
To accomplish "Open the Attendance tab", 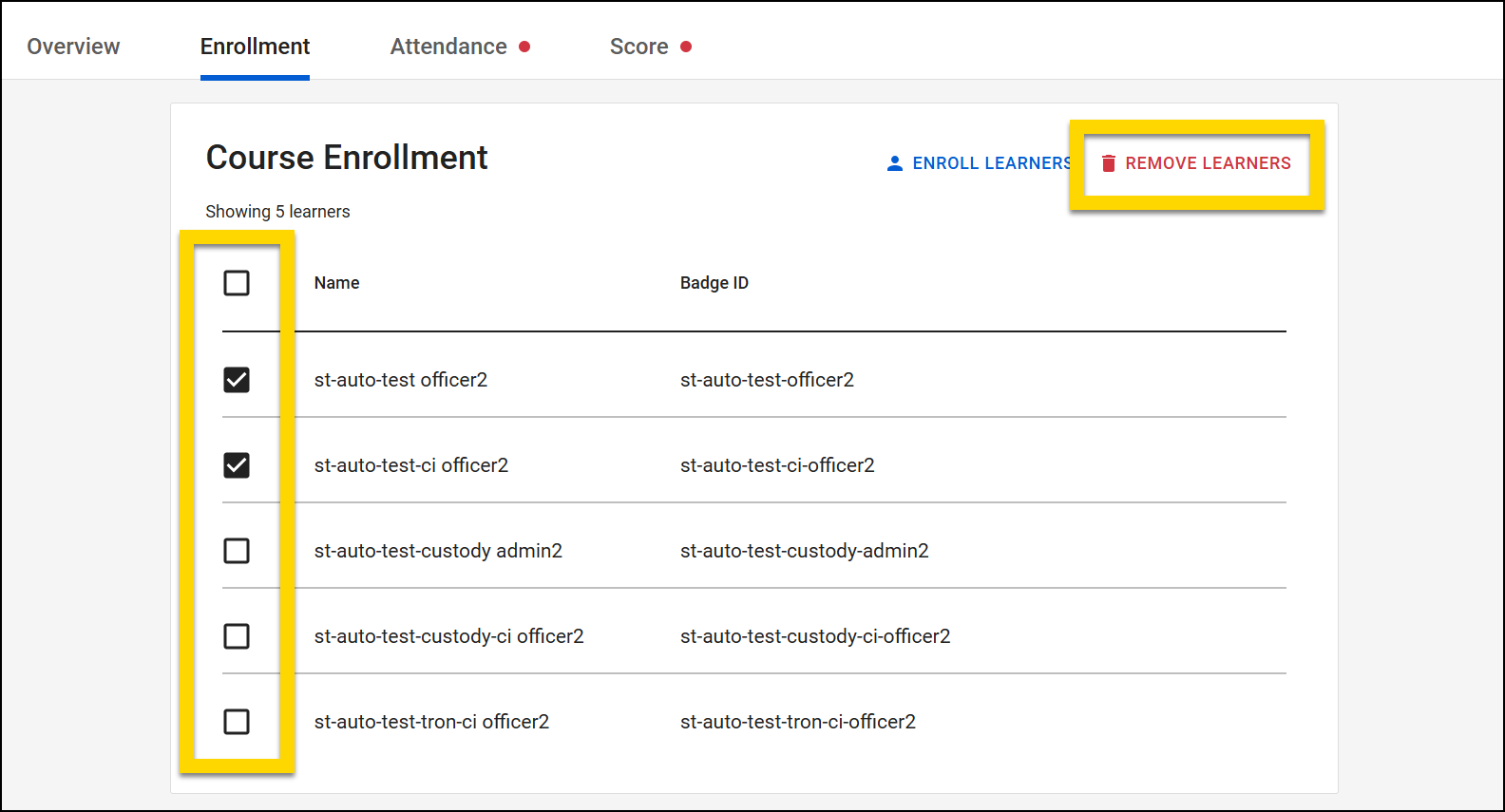I will (x=448, y=47).
